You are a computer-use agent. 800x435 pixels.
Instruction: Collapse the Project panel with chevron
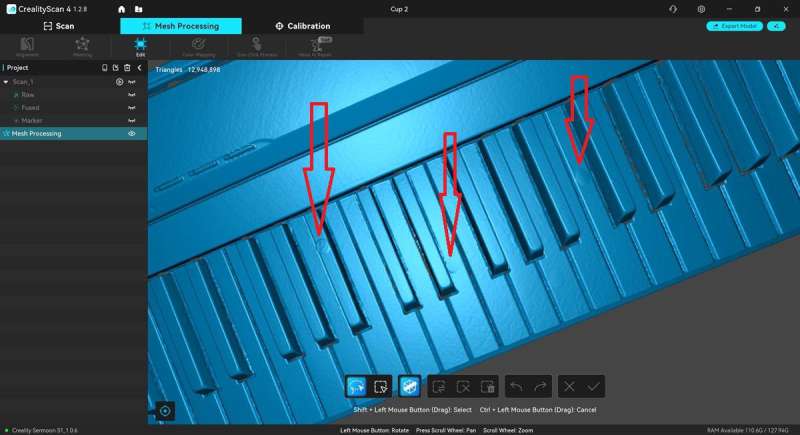tap(139, 67)
